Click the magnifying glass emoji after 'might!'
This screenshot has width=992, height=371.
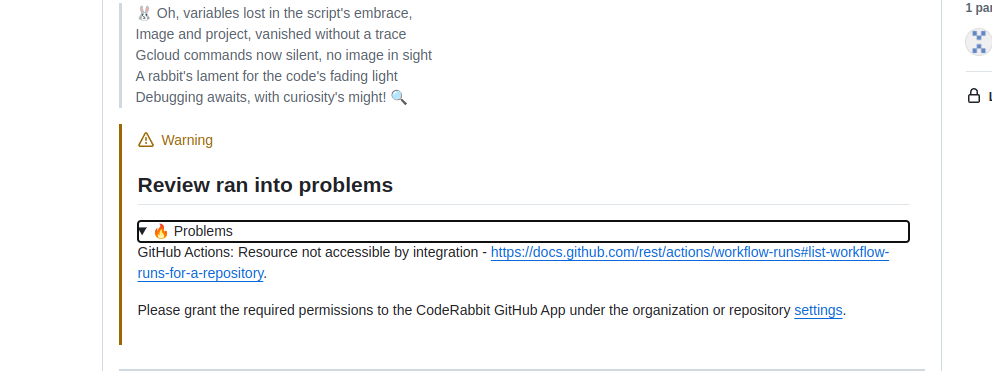pos(399,97)
